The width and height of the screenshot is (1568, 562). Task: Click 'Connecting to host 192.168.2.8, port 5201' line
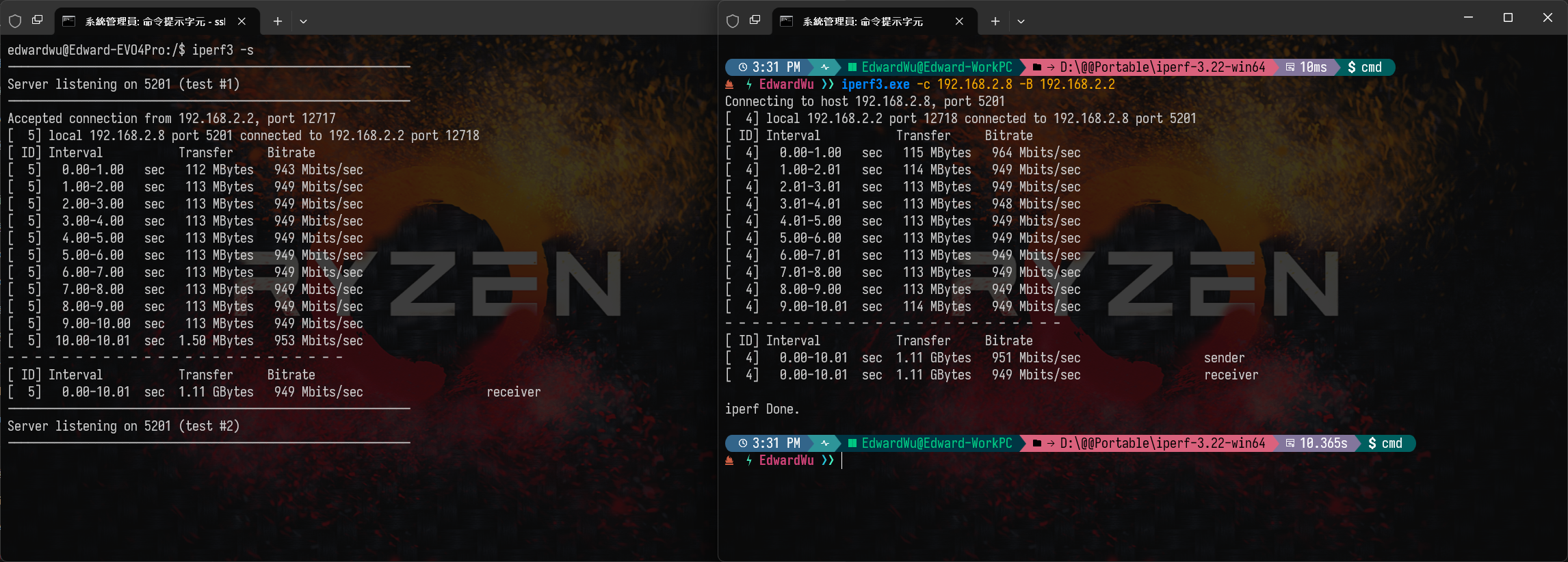865,101
